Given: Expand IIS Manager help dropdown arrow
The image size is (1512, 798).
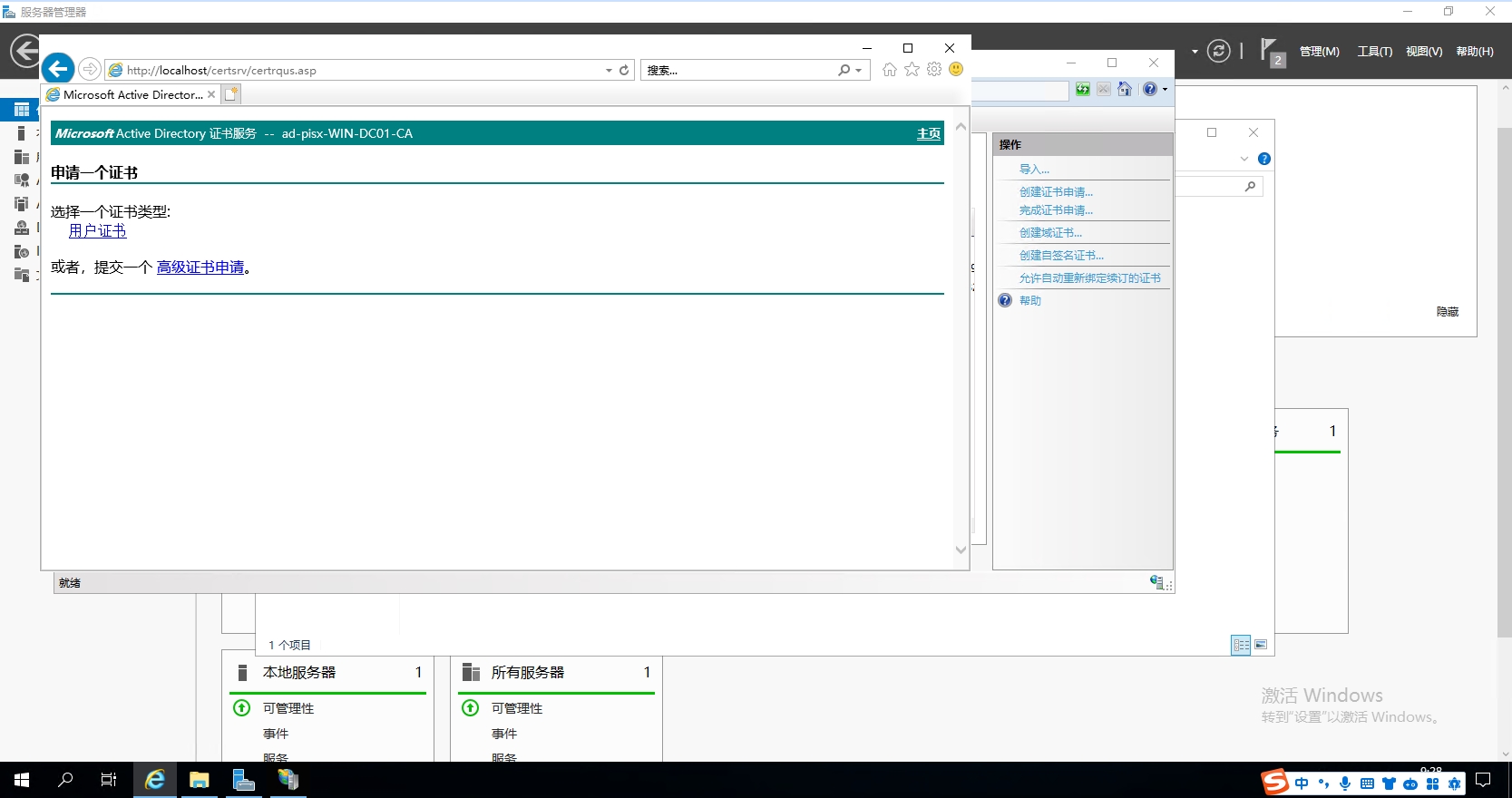Looking at the screenshot, I should [x=1165, y=89].
